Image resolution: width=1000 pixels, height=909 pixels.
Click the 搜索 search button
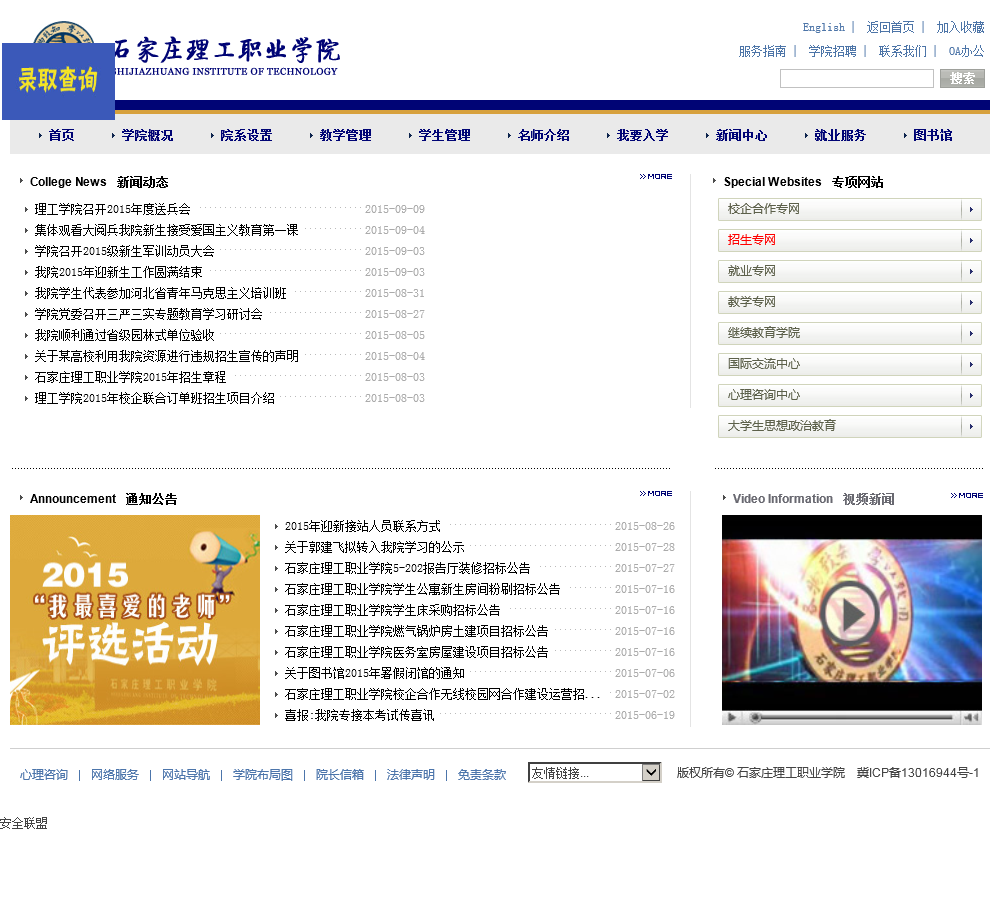(962, 78)
